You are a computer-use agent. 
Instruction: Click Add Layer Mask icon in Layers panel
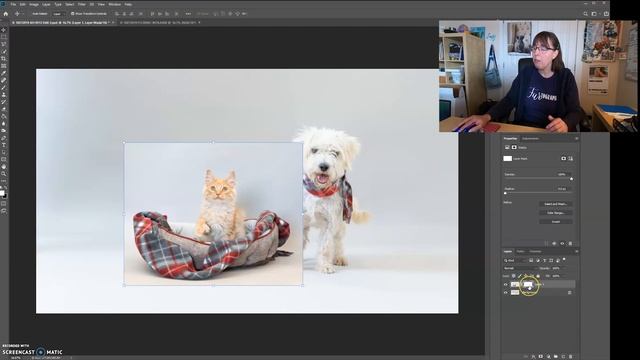(x=541, y=356)
